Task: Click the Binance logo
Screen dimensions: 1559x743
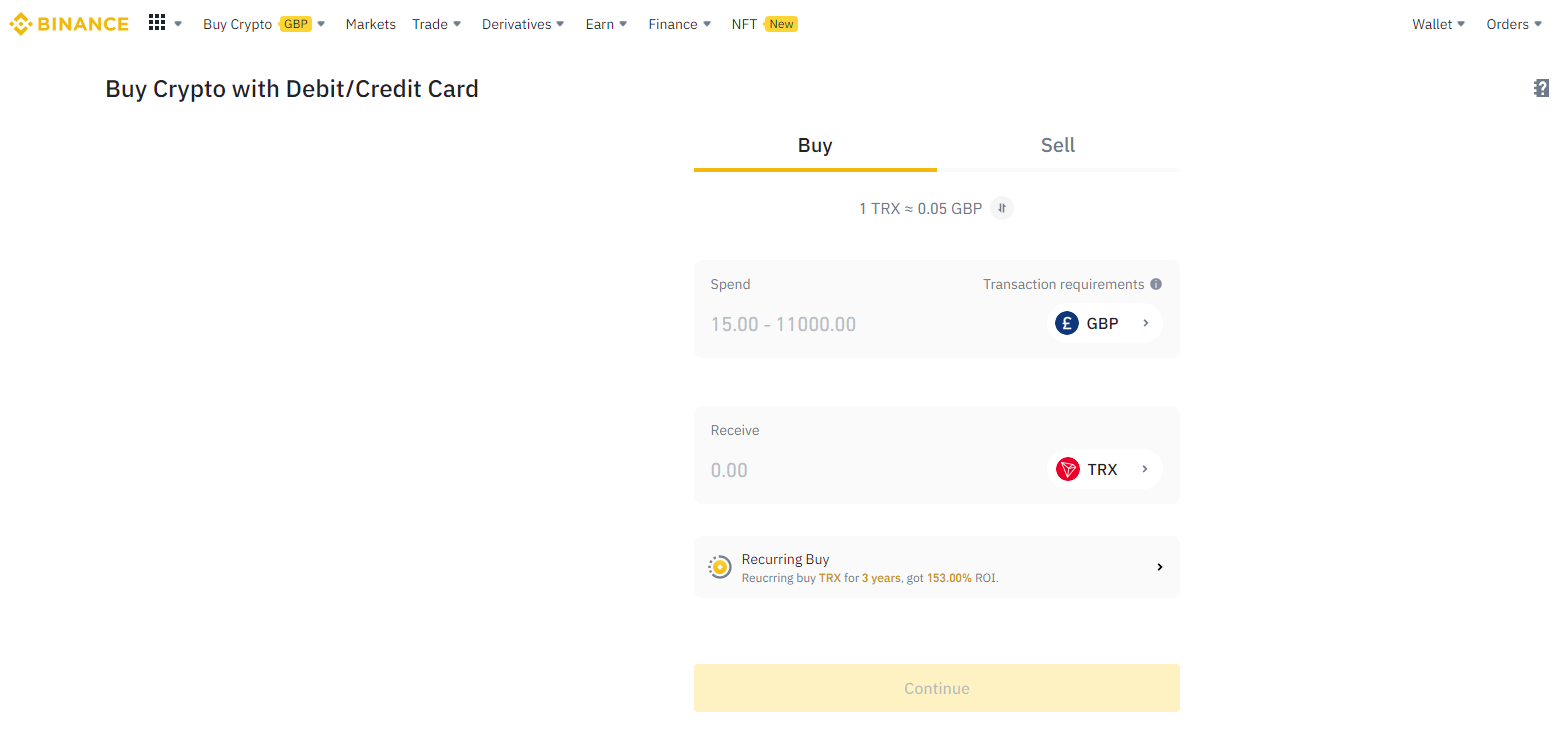Action: pos(69,24)
